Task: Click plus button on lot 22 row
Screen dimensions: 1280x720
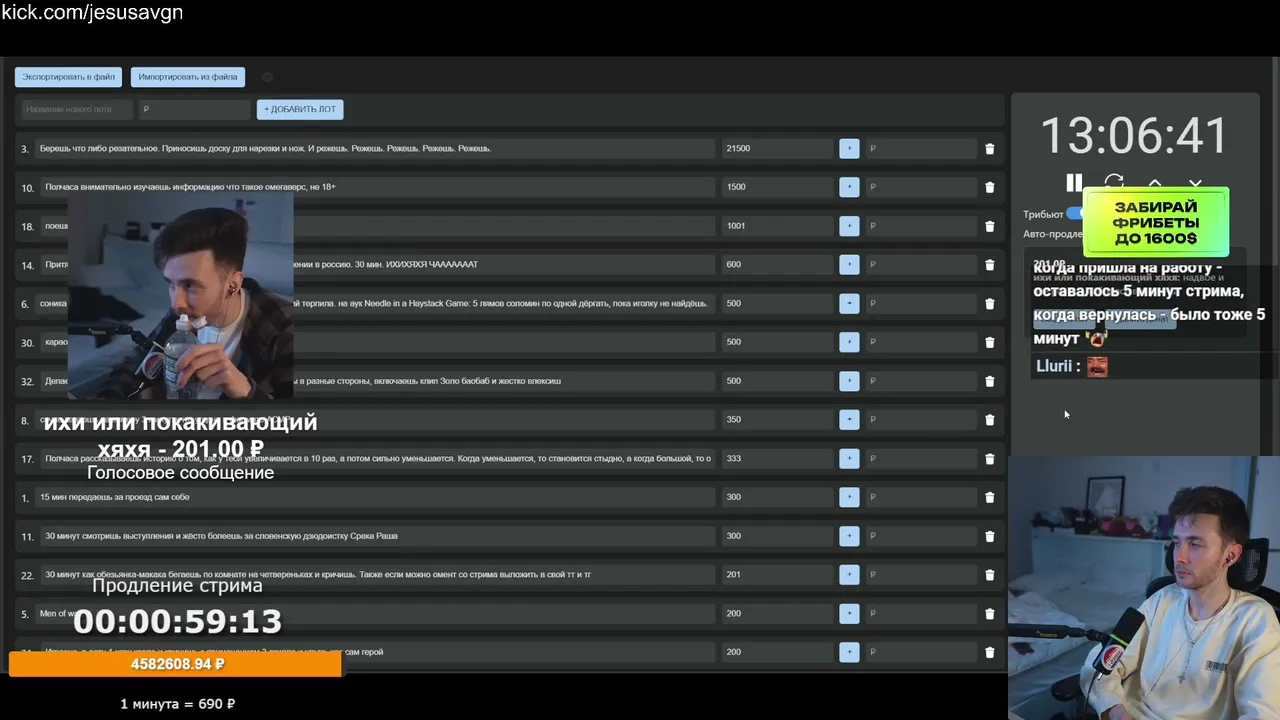Action: [849, 575]
